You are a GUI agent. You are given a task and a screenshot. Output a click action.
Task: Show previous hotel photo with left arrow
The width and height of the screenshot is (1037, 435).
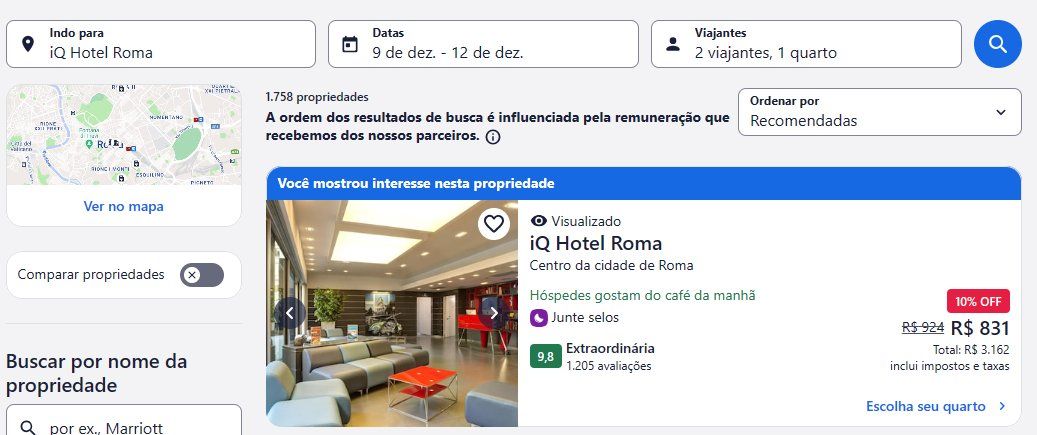tap(290, 313)
